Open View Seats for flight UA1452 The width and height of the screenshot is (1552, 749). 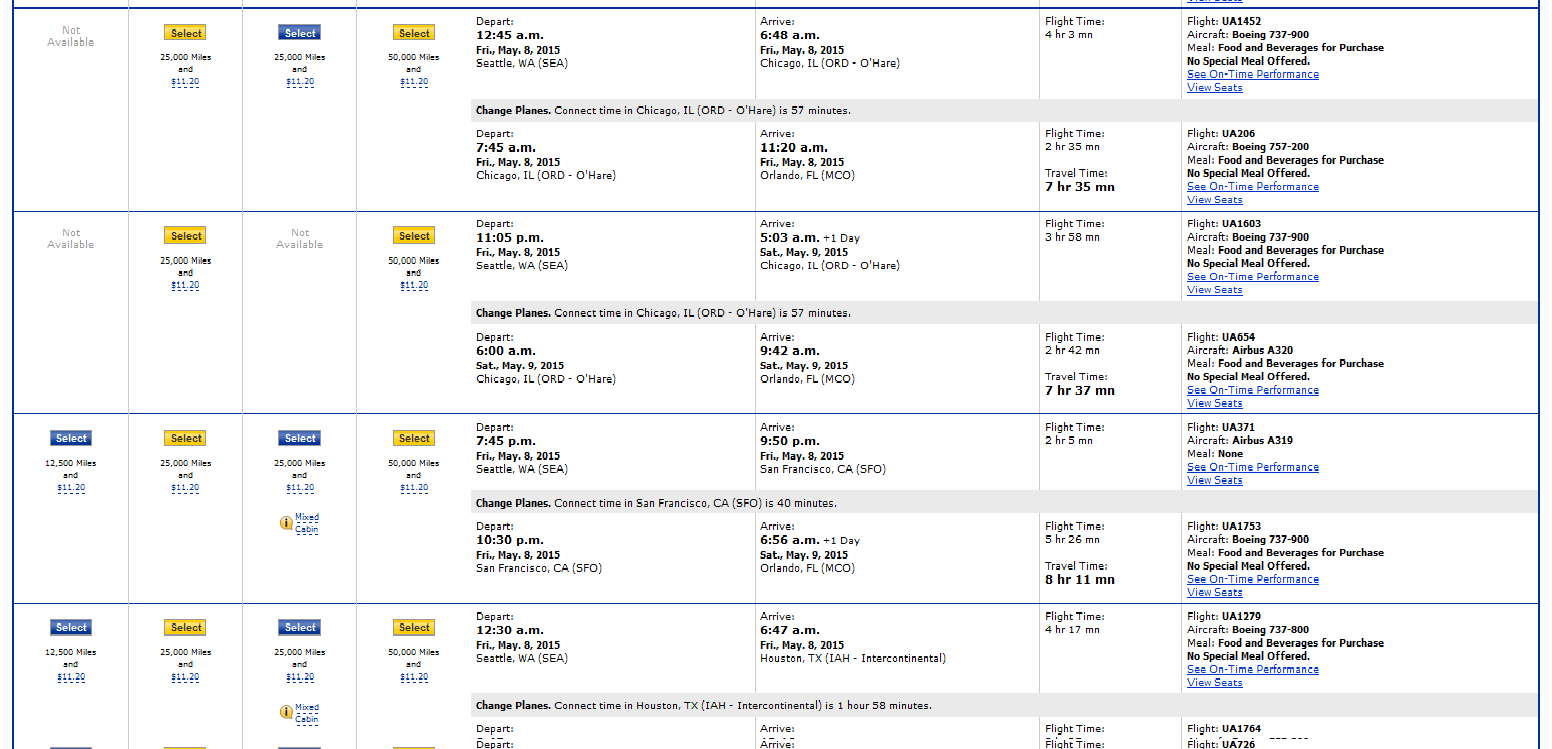click(x=1214, y=88)
